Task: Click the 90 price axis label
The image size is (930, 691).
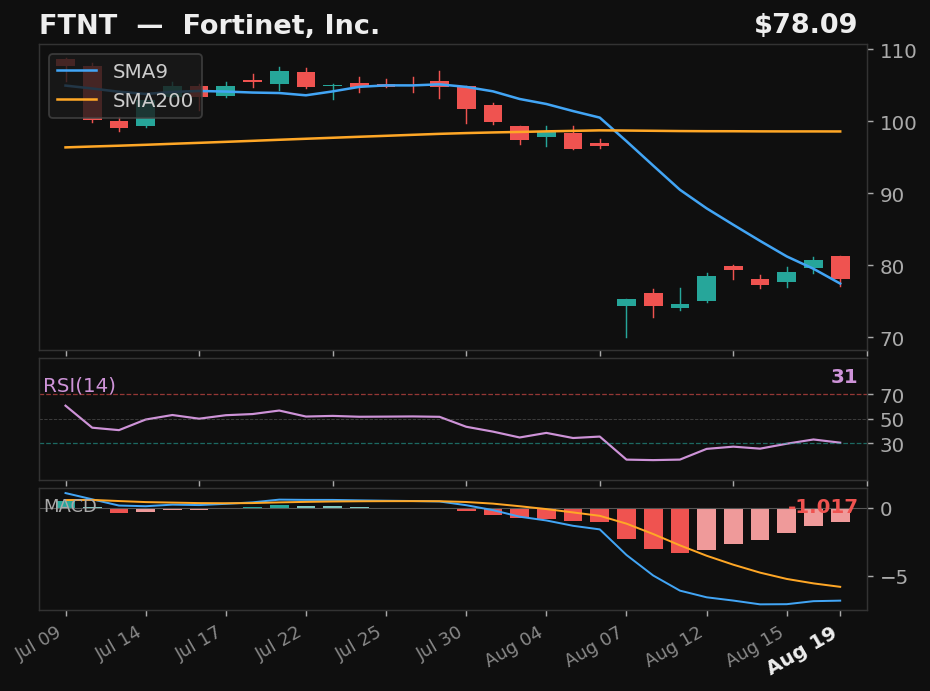Action: pyautogui.click(x=892, y=195)
